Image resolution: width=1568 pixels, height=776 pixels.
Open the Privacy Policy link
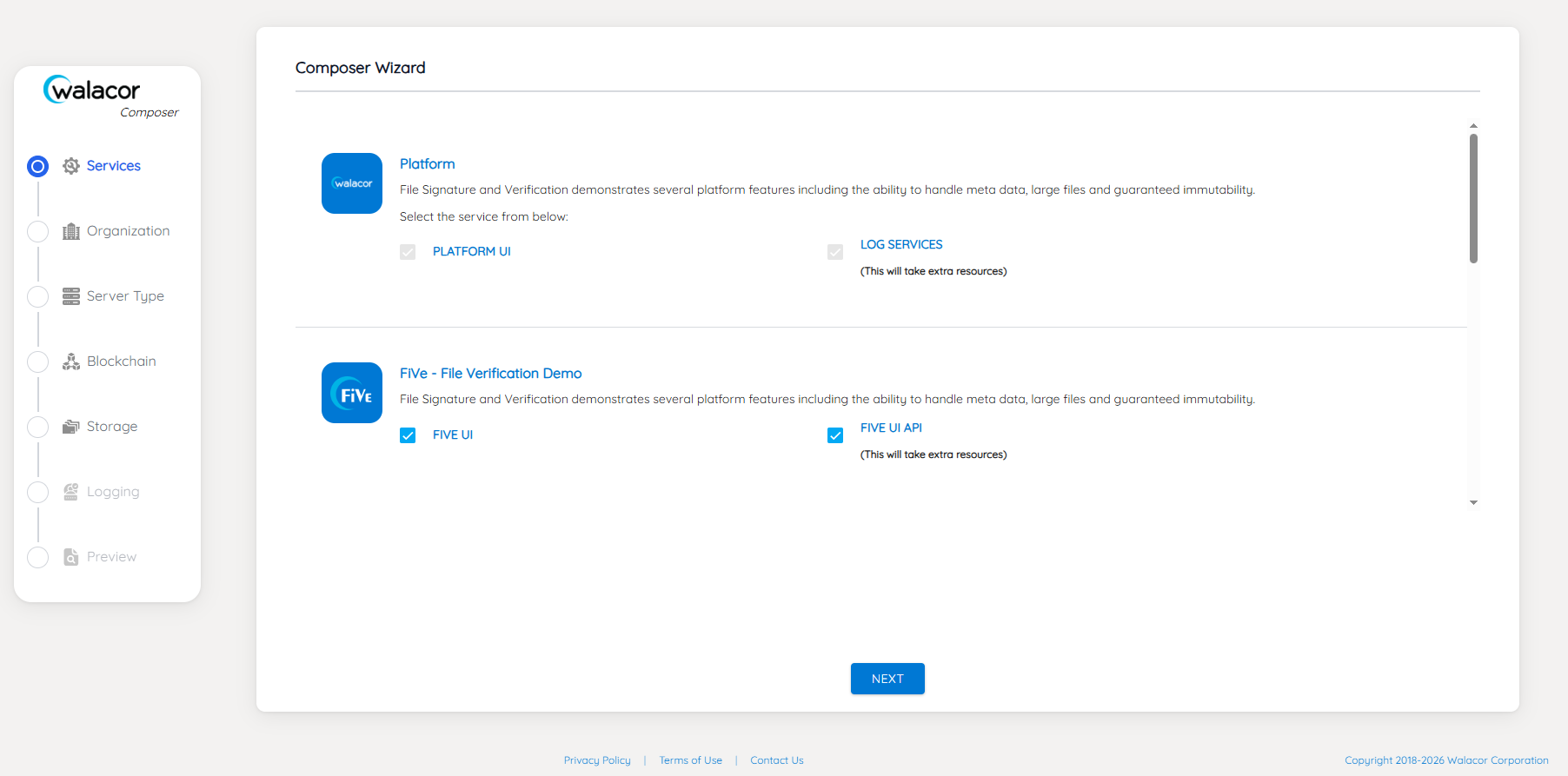point(597,760)
